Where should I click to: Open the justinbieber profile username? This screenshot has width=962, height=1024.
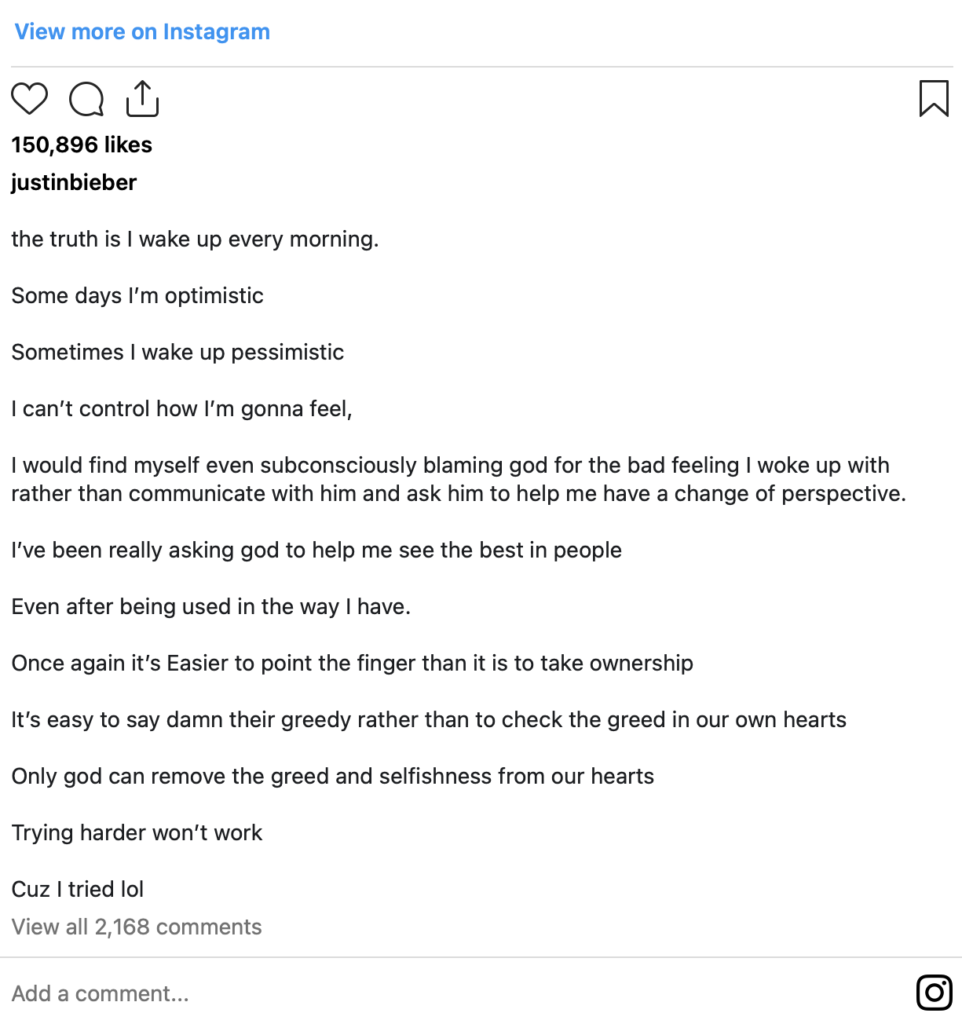[x=74, y=182]
